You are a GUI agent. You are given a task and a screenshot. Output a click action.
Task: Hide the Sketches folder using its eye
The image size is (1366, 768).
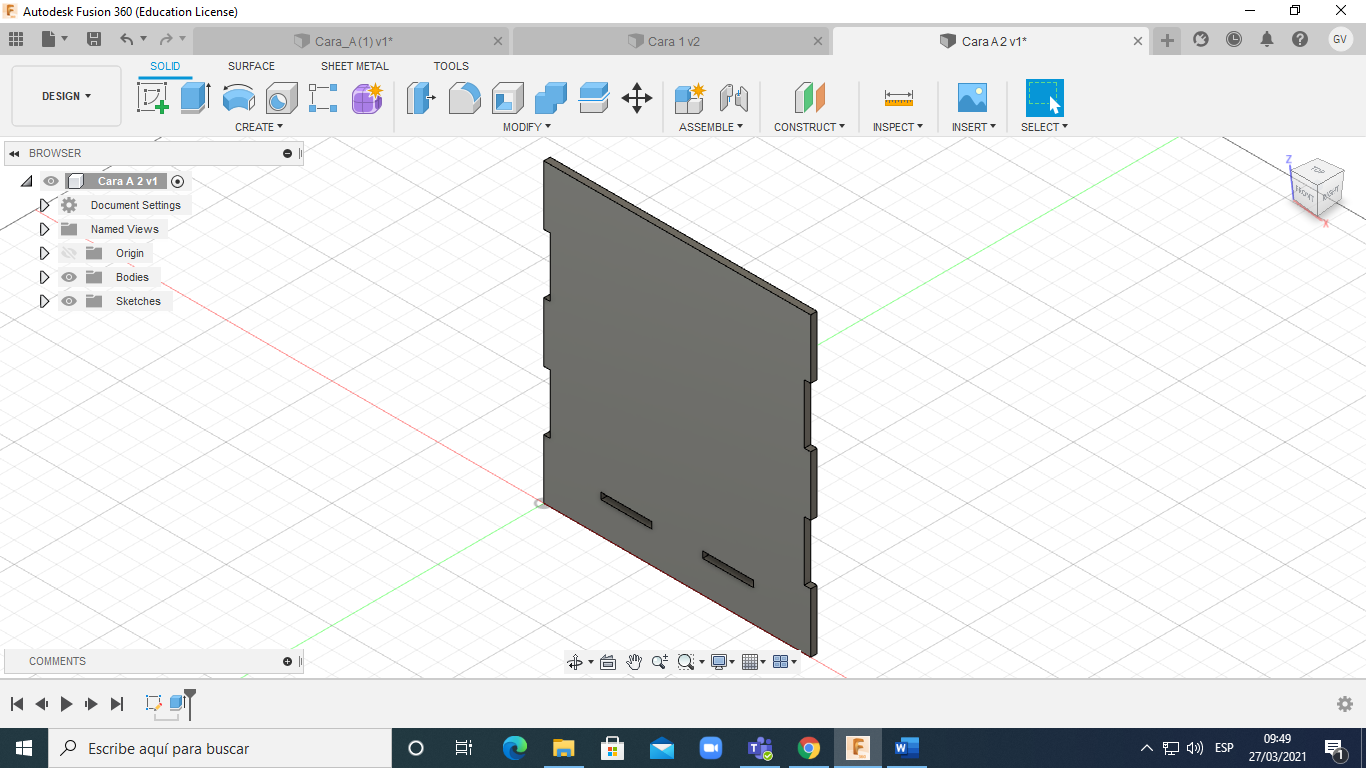pyautogui.click(x=69, y=301)
